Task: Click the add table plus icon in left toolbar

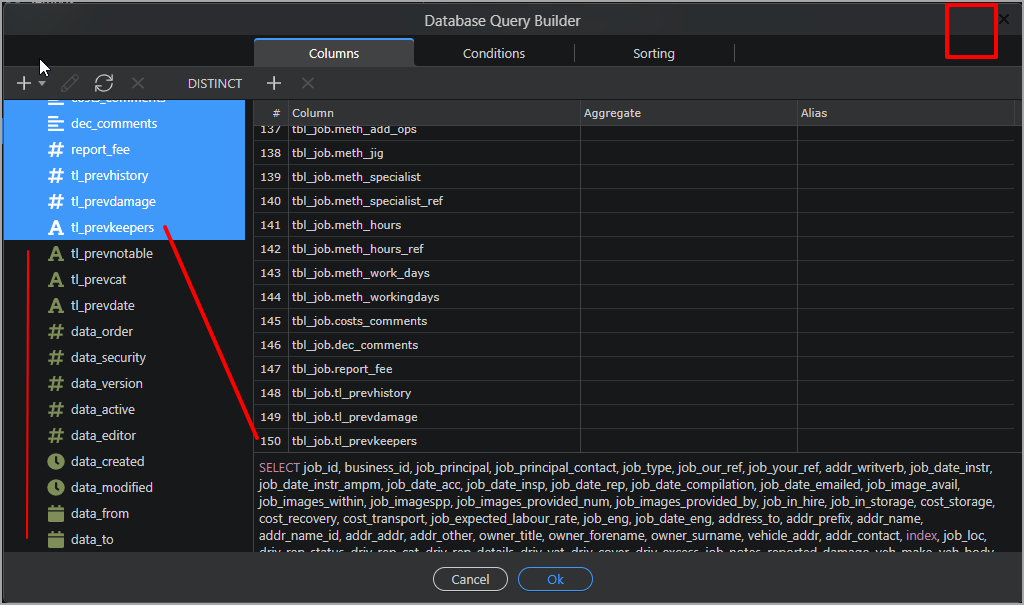Action: pyautogui.click(x=24, y=83)
